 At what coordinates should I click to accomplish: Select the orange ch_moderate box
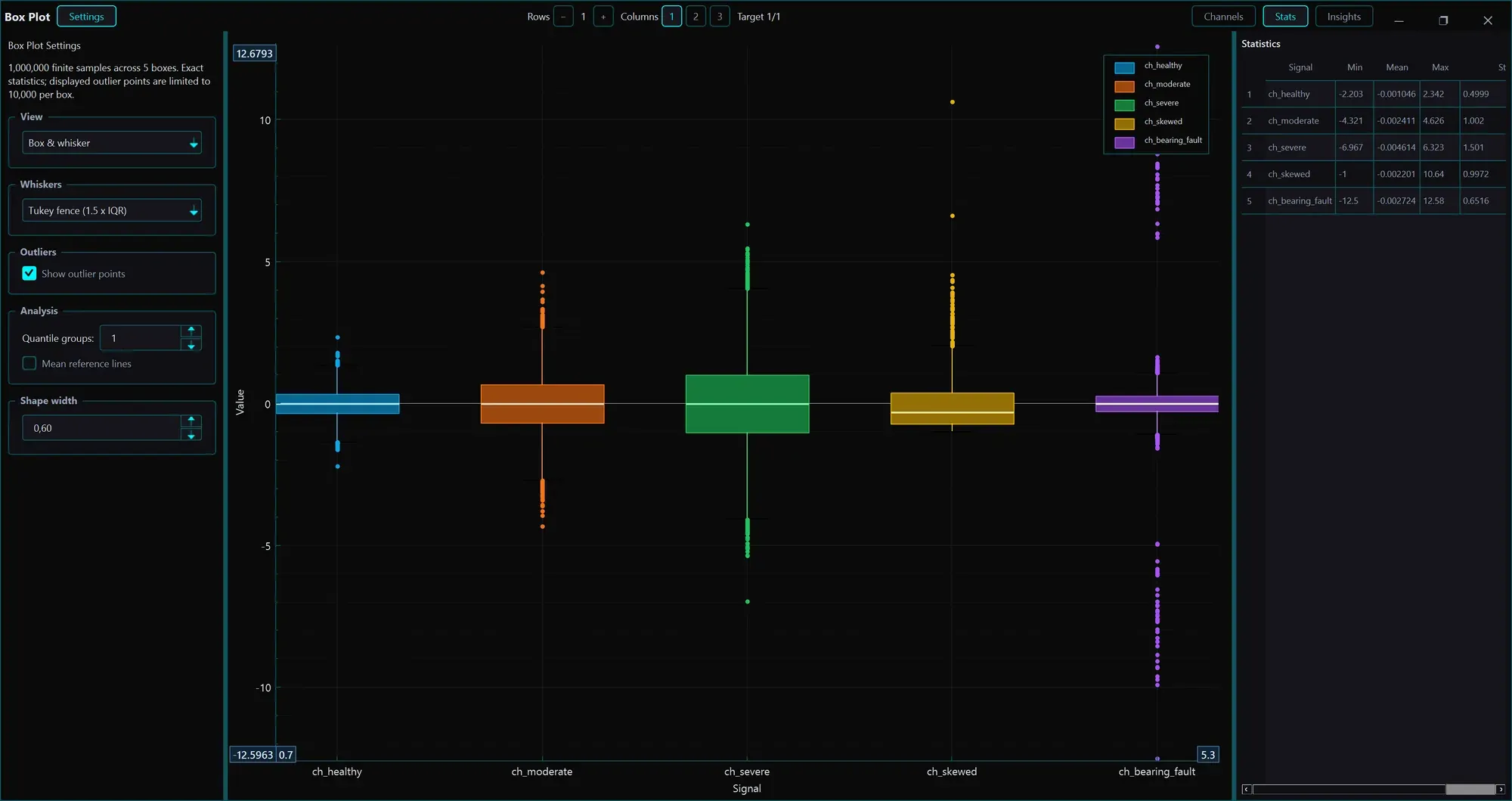click(542, 404)
